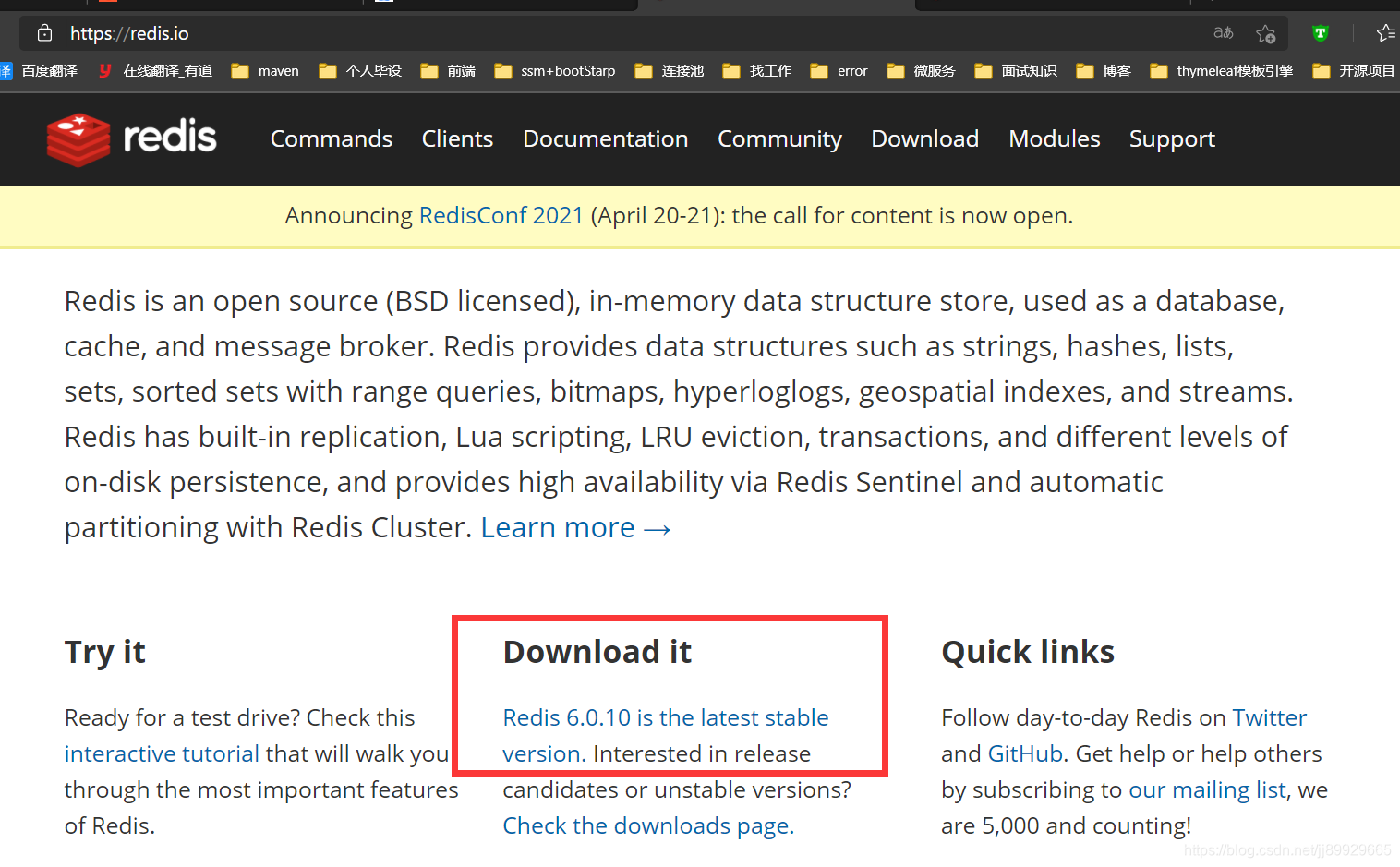The height and width of the screenshot is (867, 1400).
Task: Open the thymeleaf模板引擎 bookmarks folder
Action: [x=1222, y=71]
